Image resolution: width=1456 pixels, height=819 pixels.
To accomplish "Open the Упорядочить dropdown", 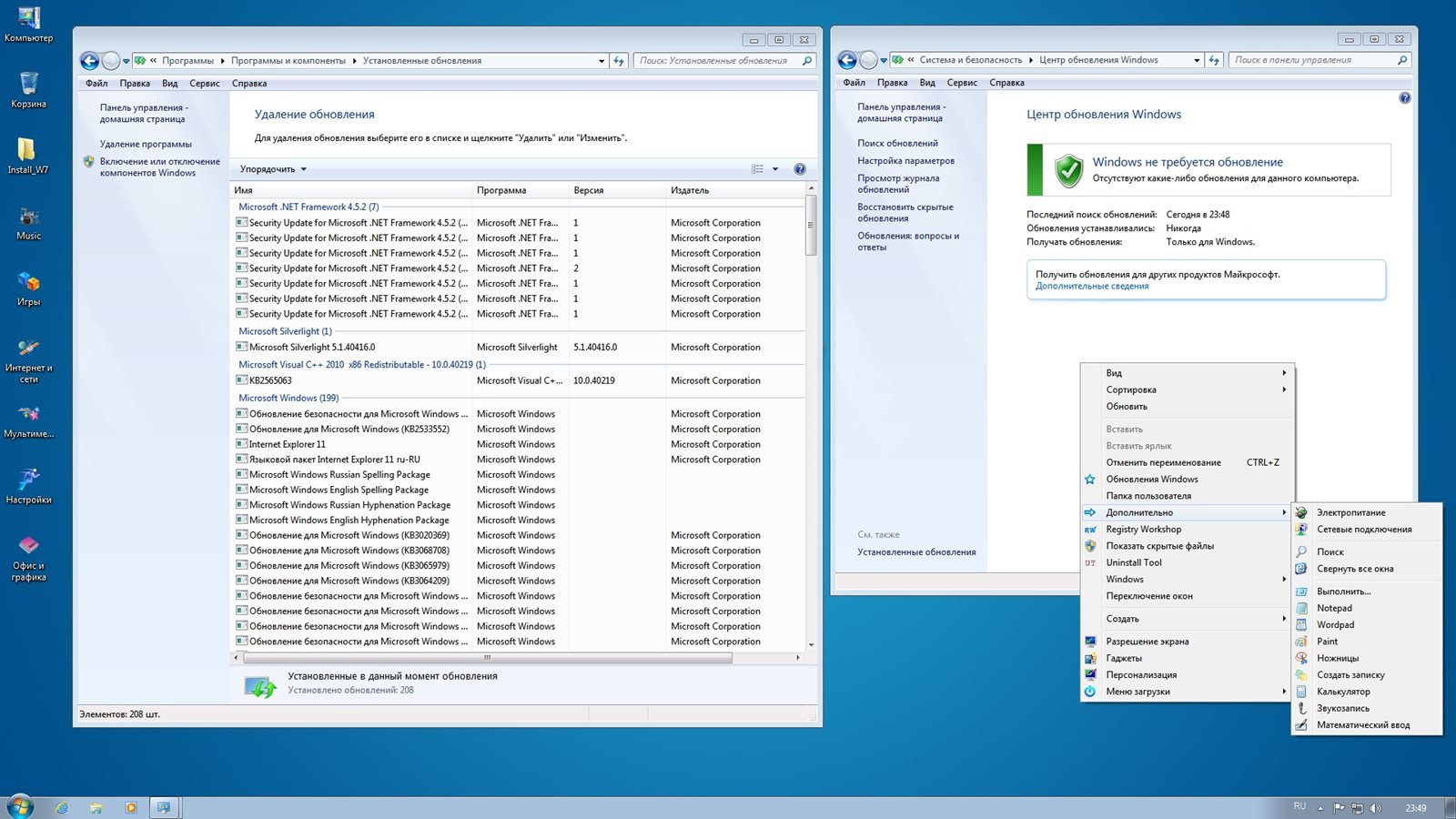I will tap(273, 169).
